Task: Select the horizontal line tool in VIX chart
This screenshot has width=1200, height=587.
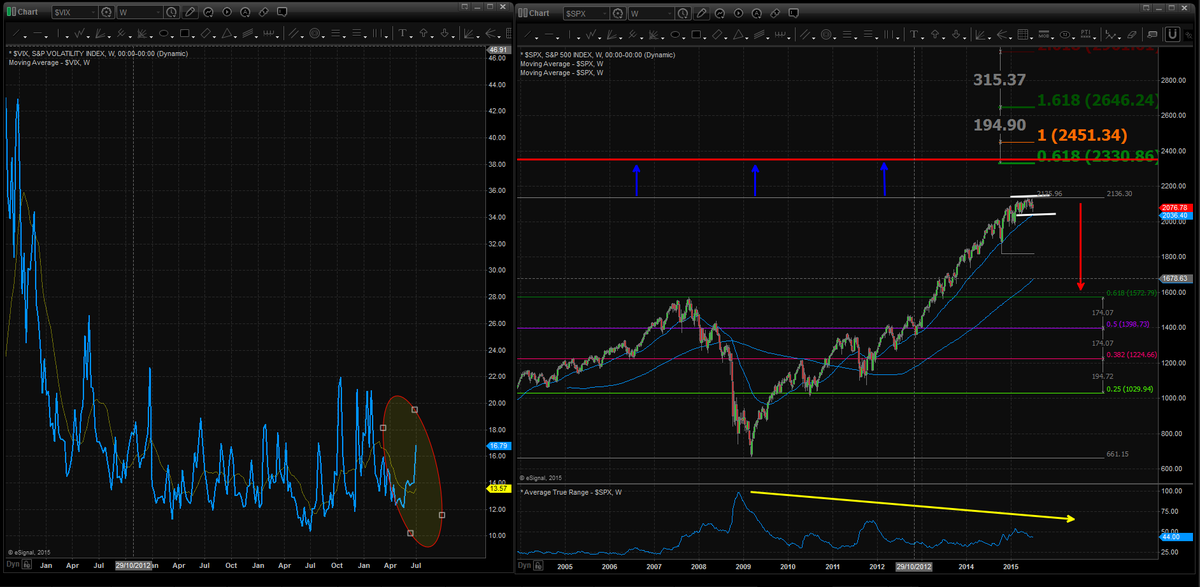Action: coord(38,33)
